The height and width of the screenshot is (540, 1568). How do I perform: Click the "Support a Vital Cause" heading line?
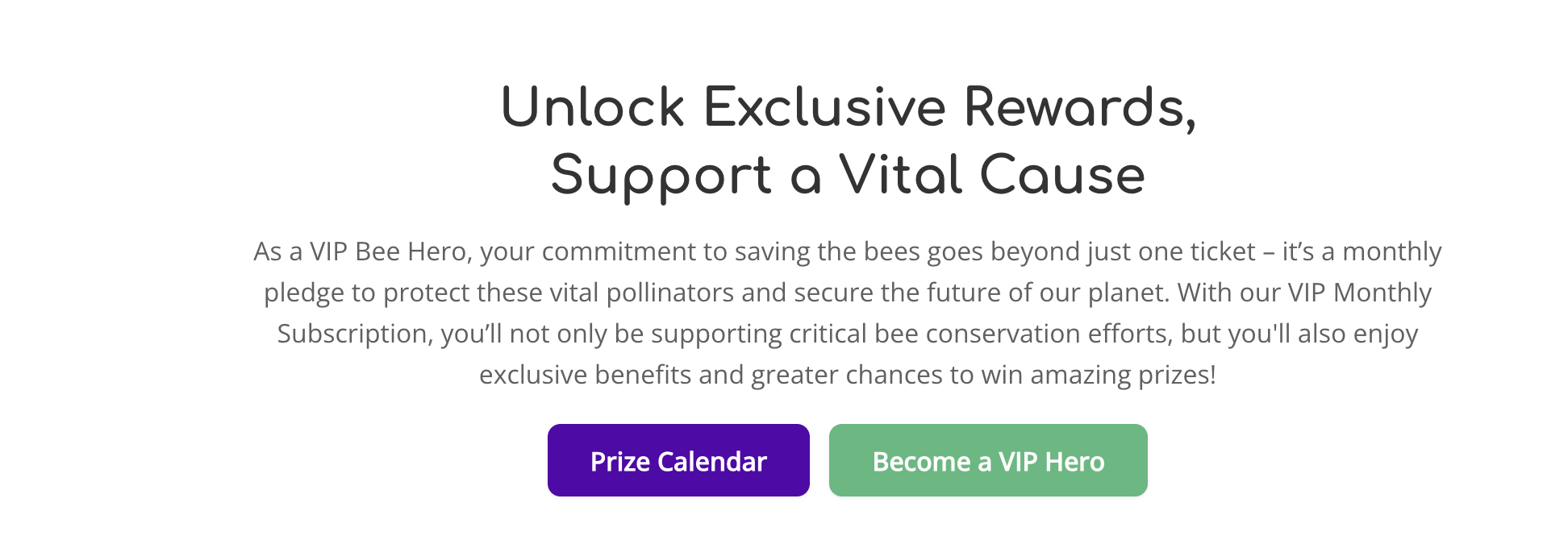(848, 176)
